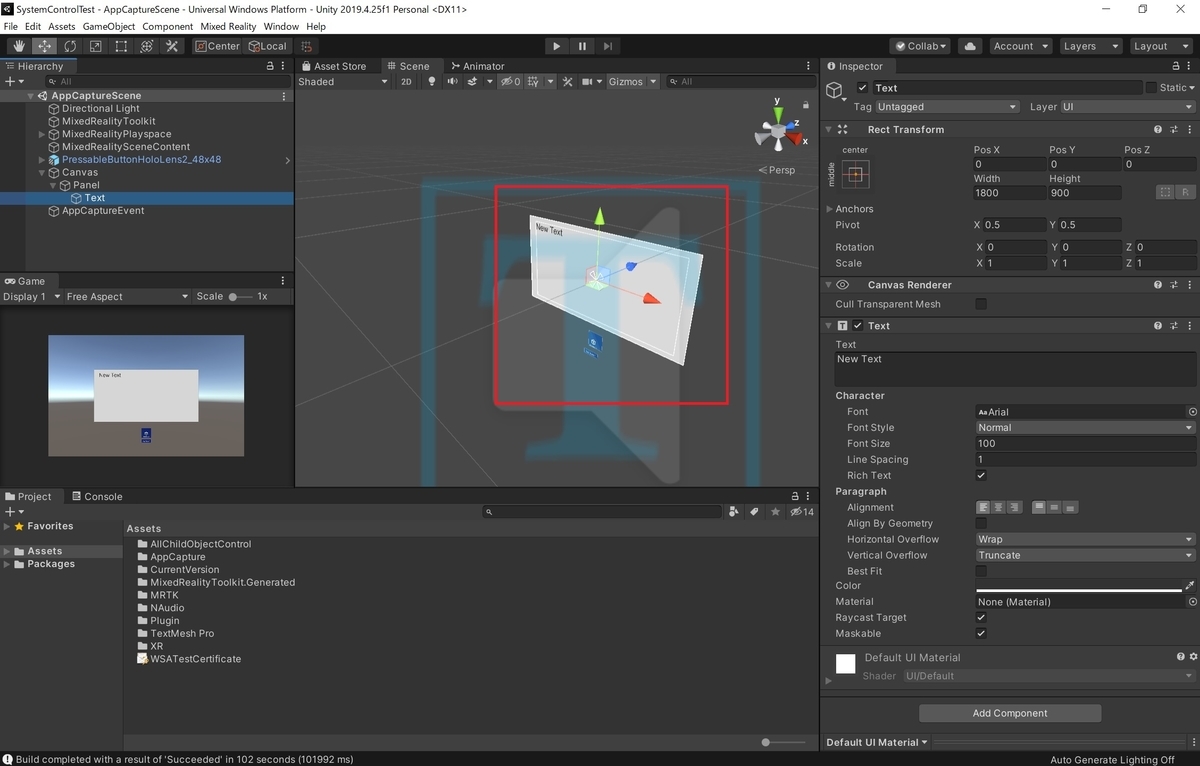Open the Mixed Reality menu

229,26
